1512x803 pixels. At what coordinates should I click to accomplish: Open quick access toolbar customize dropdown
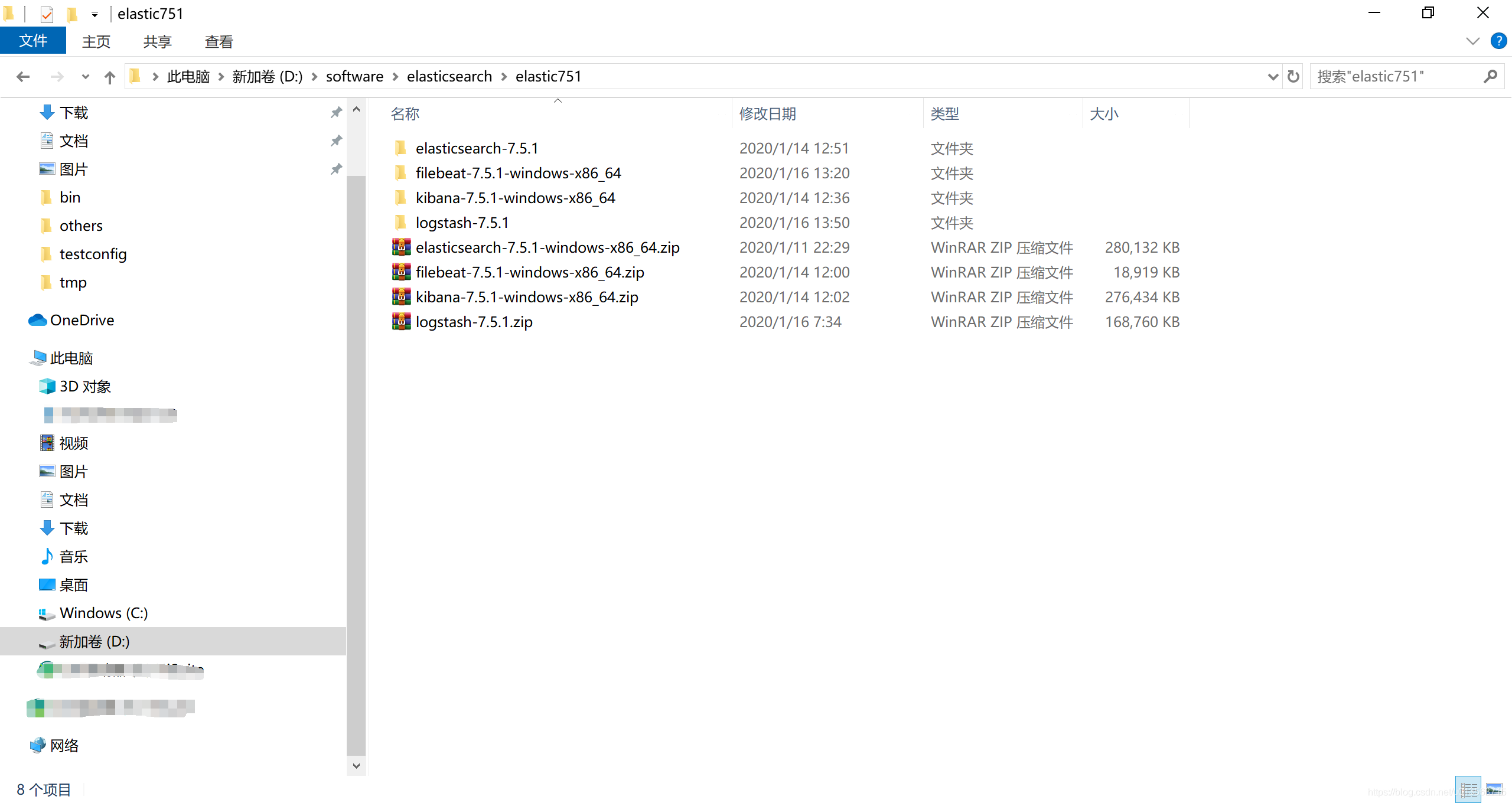[94, 14]
